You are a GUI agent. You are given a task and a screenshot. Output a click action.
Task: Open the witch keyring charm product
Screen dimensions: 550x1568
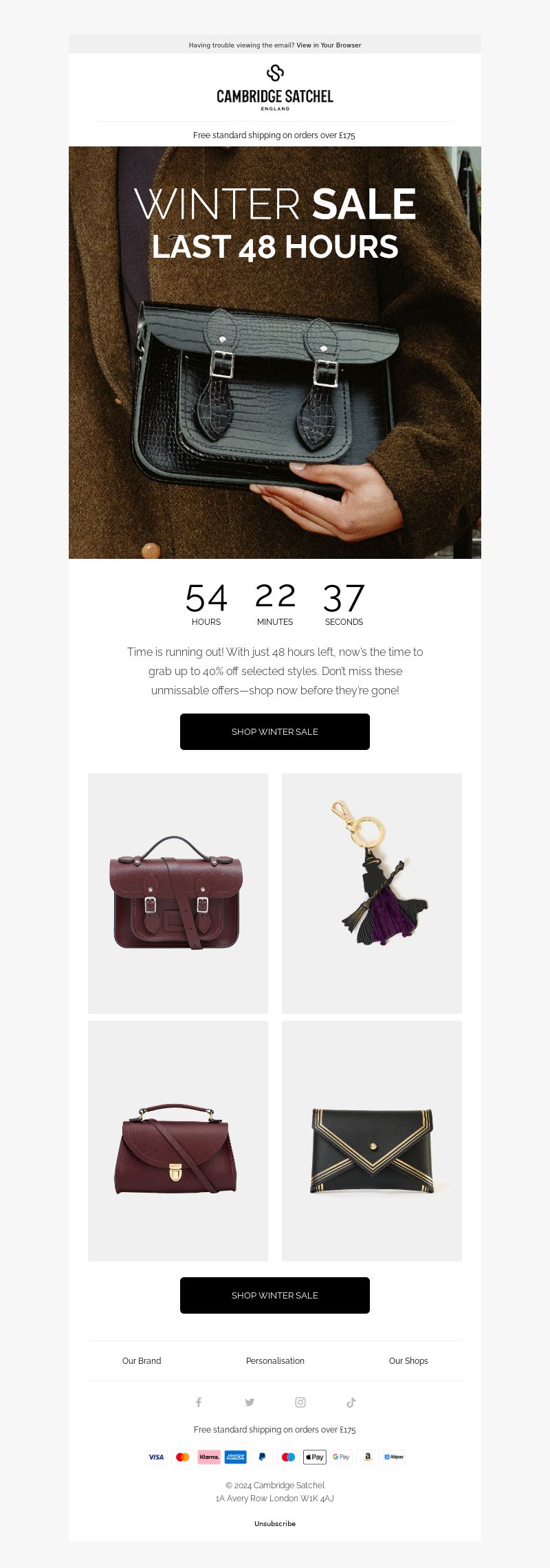coord(372,893)
